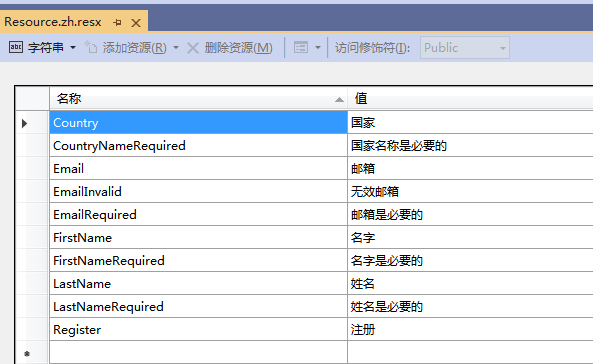Viewport: 593px width, 364px height.
Task: Click the 添加资源(R) button
Action: [x=134, y=48]
